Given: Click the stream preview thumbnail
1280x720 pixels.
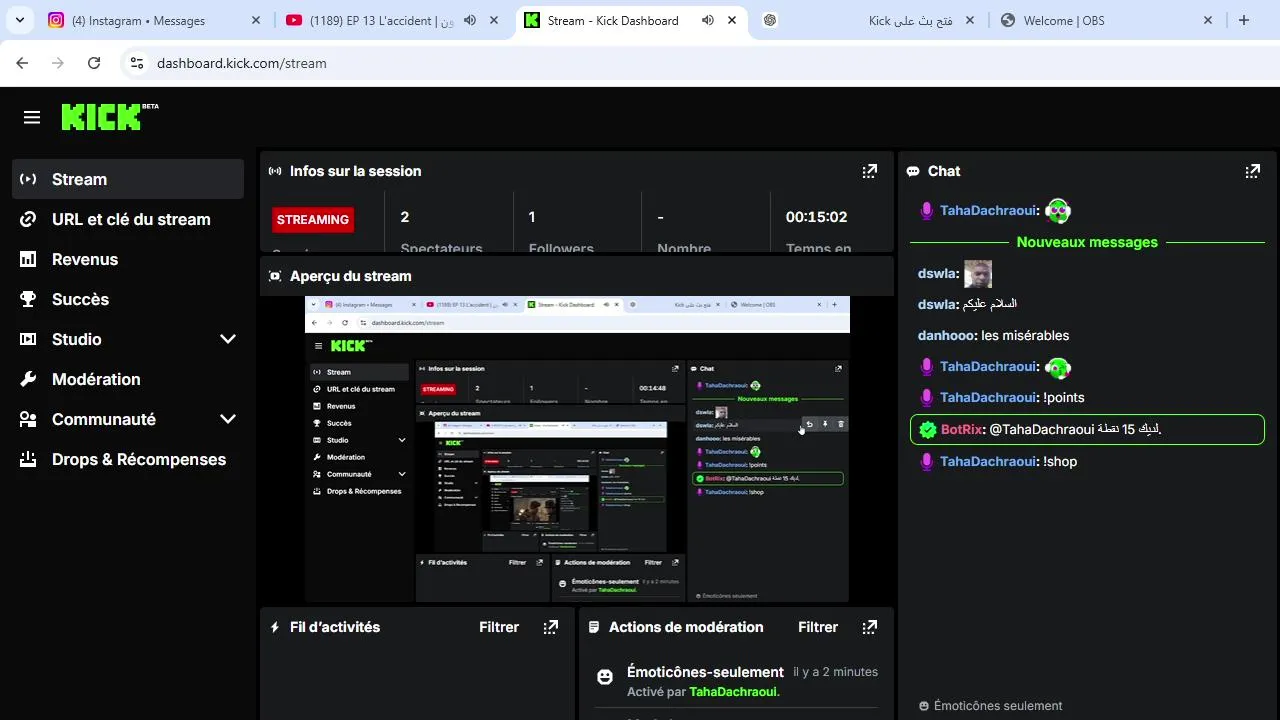Looking at the screenshot, I should 577,449.
